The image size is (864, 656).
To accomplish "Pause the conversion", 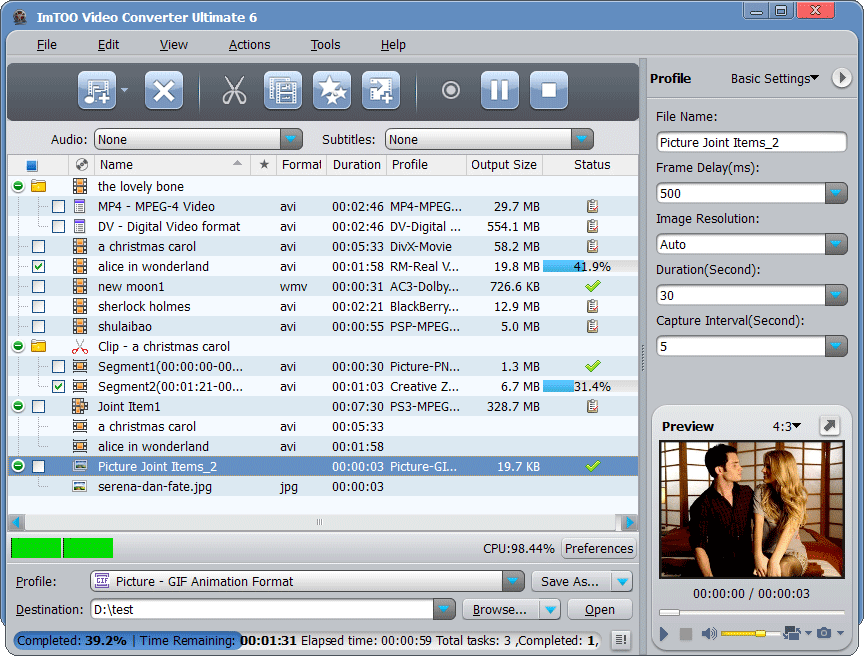I will 500,90.
